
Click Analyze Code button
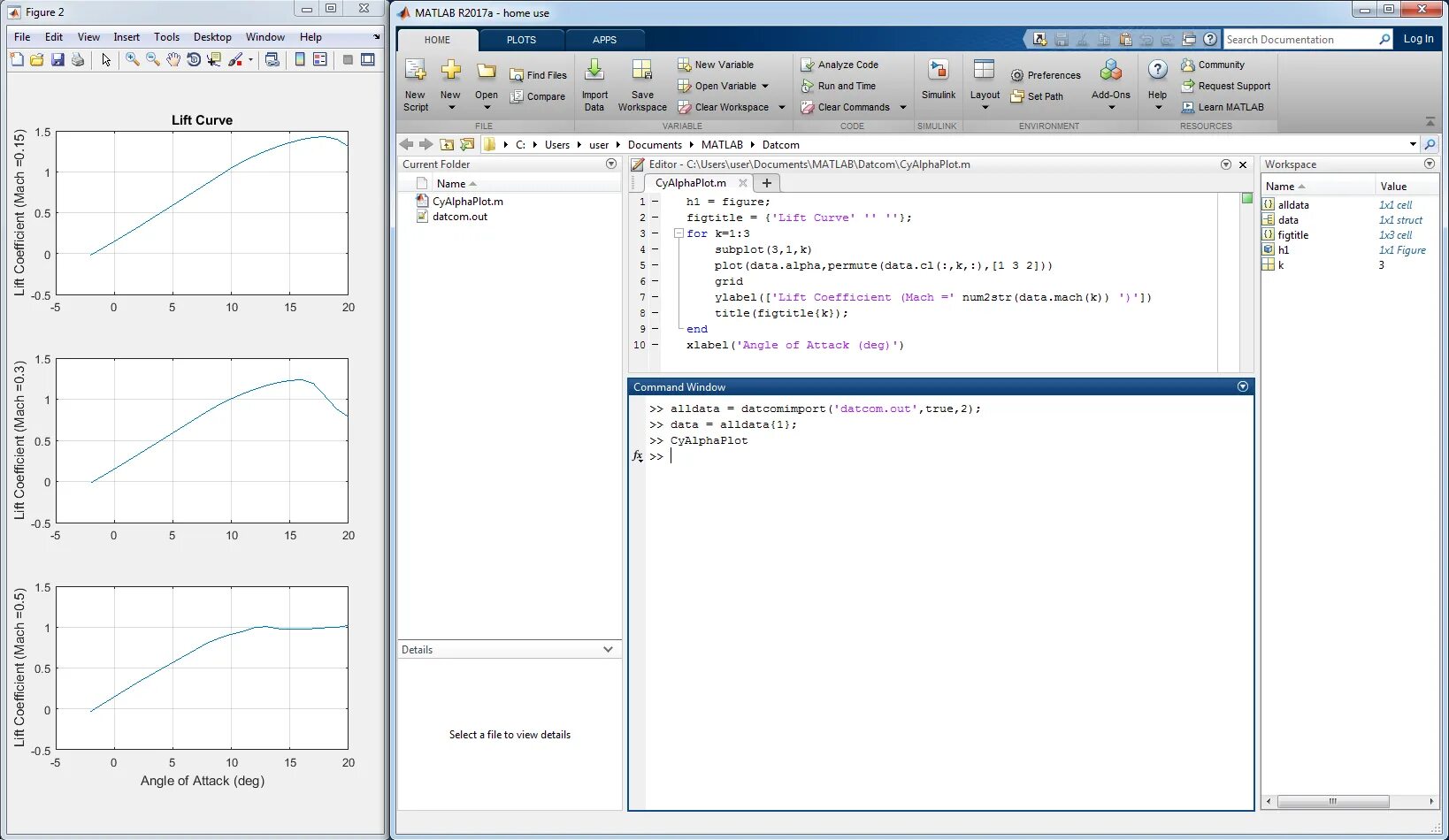(x=839, y=65)
